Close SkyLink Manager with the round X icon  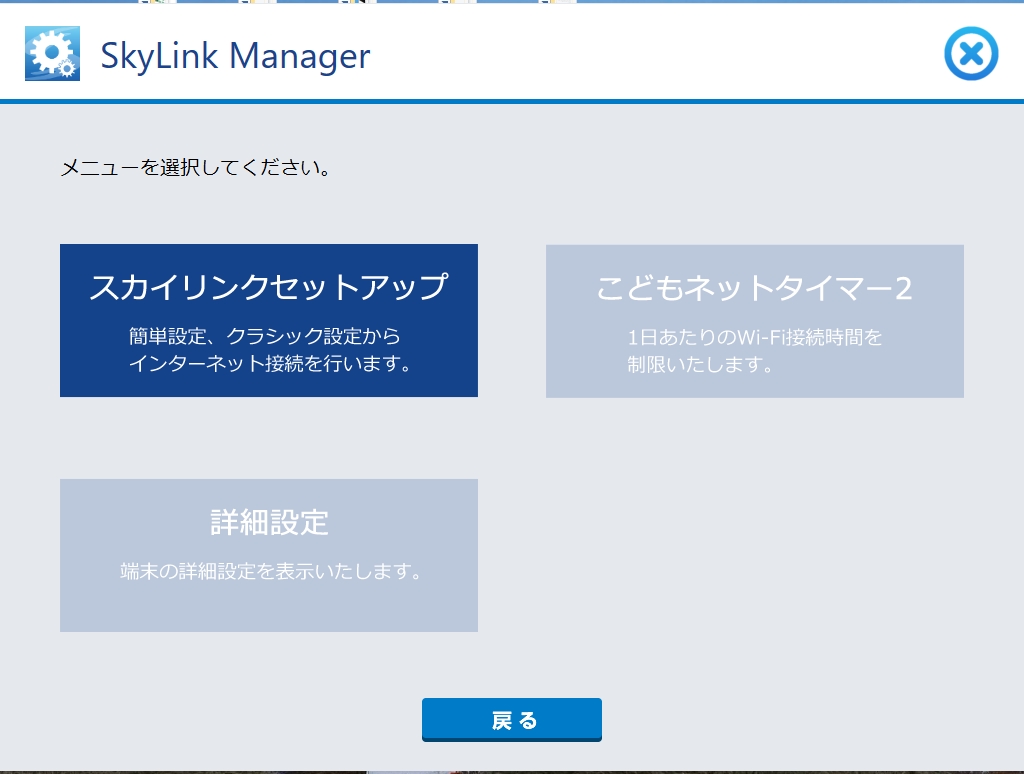(970, 54)
